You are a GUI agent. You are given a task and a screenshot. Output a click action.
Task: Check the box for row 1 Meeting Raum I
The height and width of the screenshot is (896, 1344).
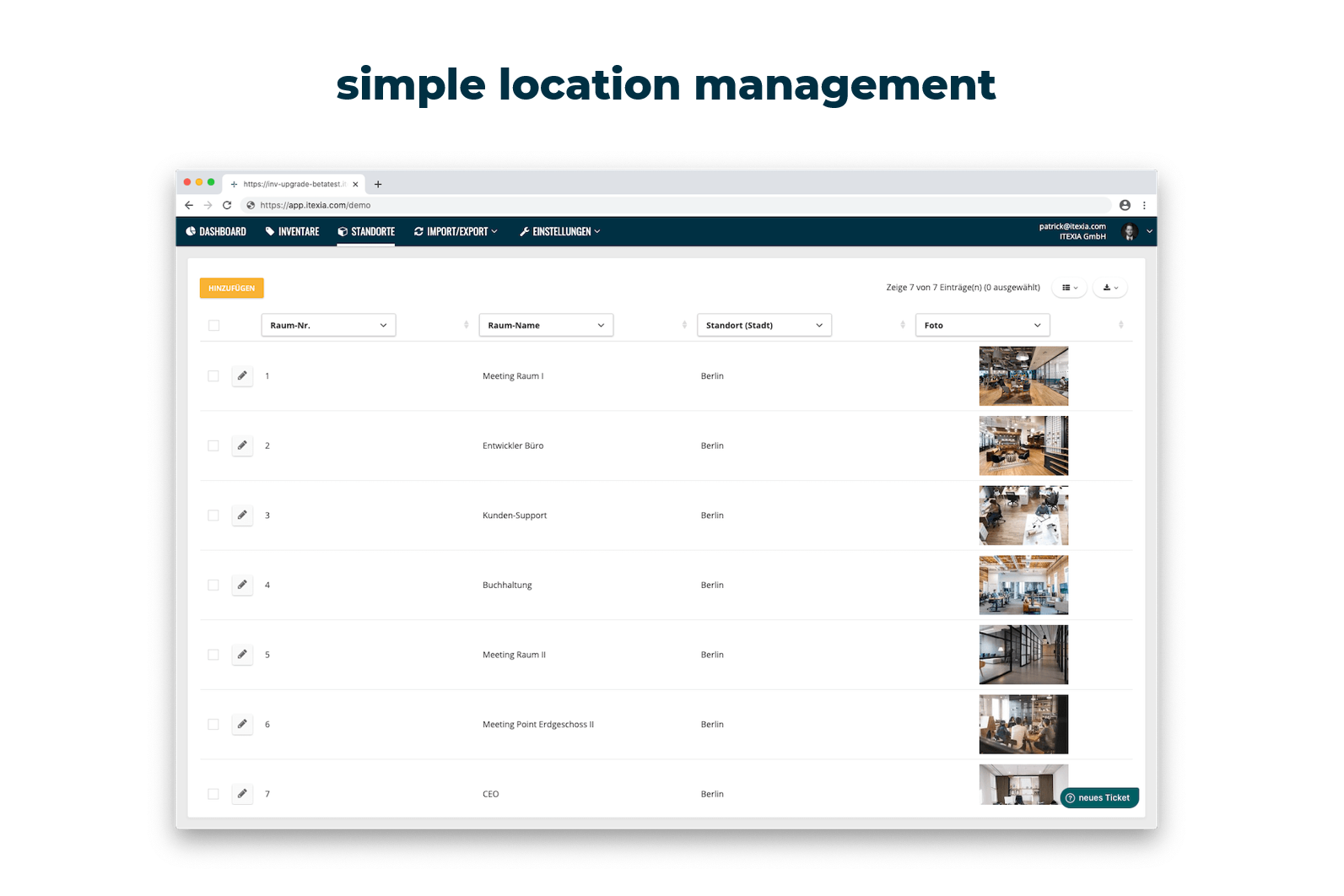tap(213, 376)
